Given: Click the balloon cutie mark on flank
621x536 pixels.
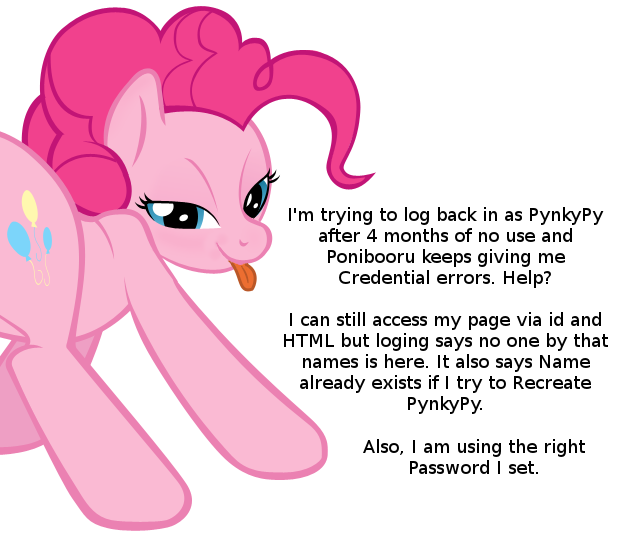Looking at the screenshot, I should point(30,238).
